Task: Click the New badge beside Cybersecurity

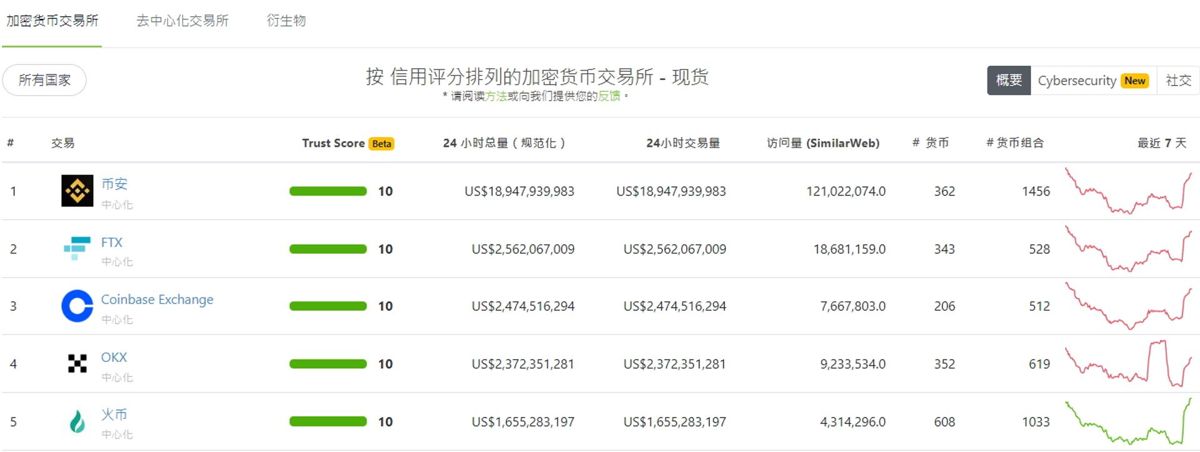Action: coord(1134,81)
